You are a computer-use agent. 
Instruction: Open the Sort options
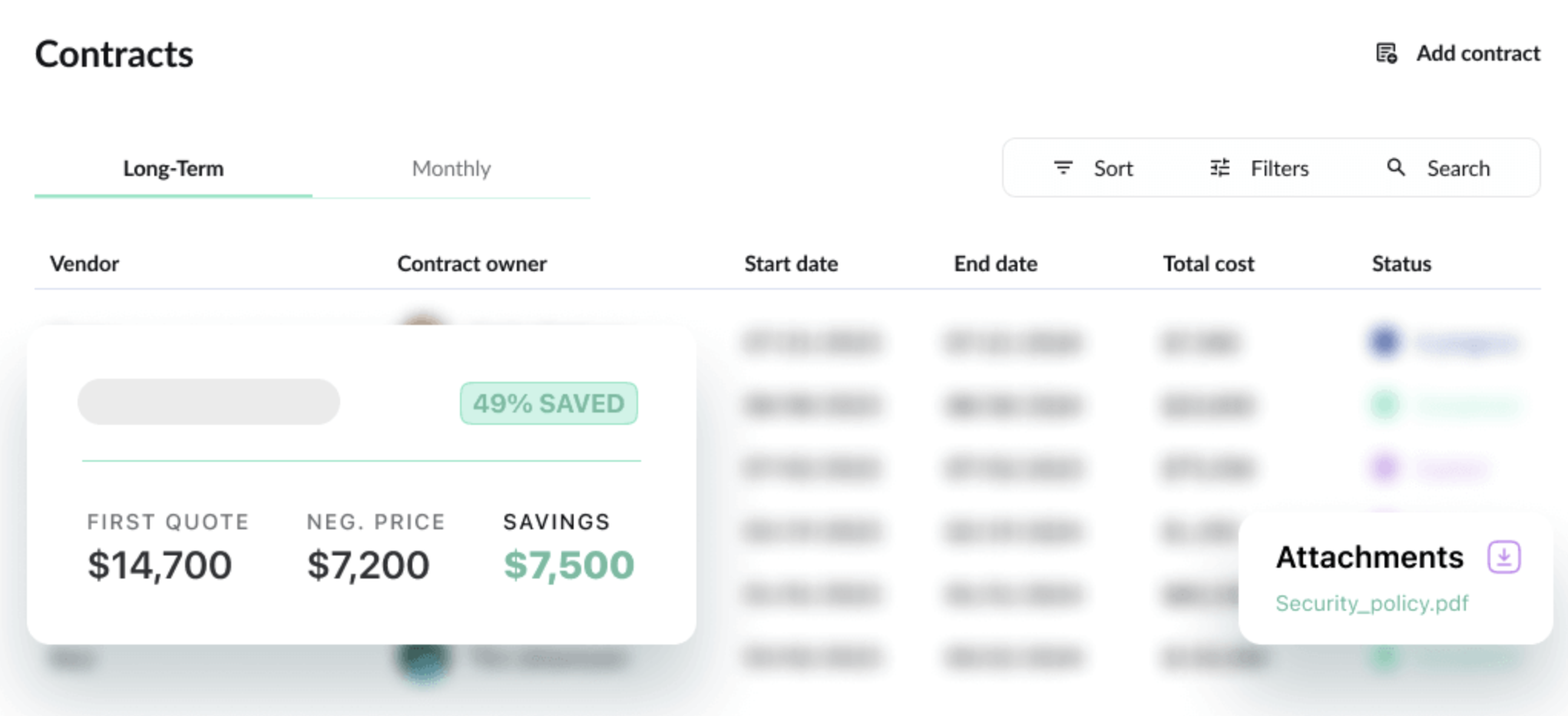(x=1113, y=168)
